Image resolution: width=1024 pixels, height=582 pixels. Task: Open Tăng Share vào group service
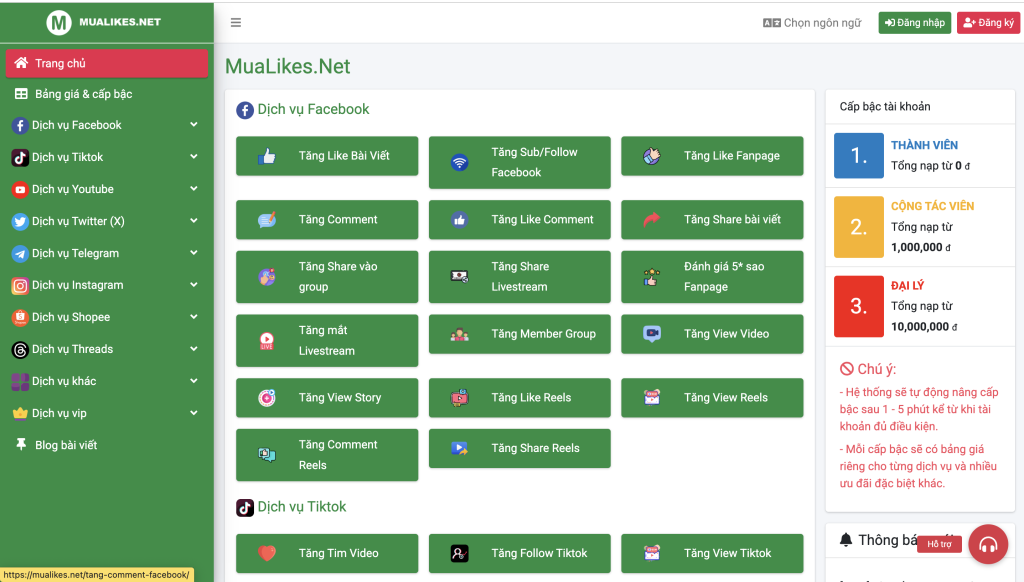pyautogui.click(x=327, y=277)
